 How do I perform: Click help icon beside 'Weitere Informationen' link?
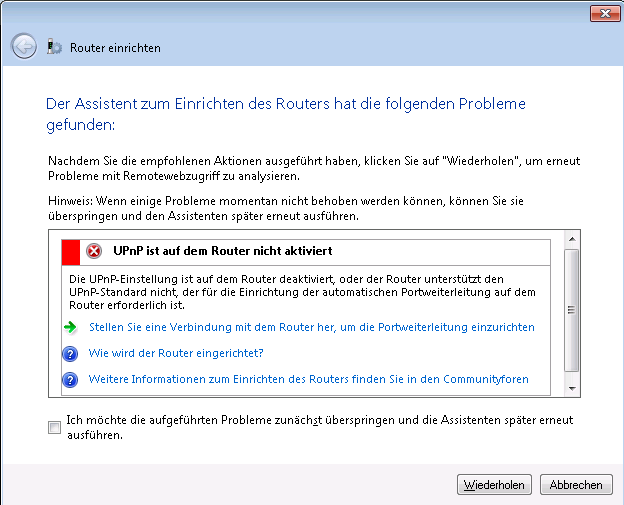[x=70, y=380]
